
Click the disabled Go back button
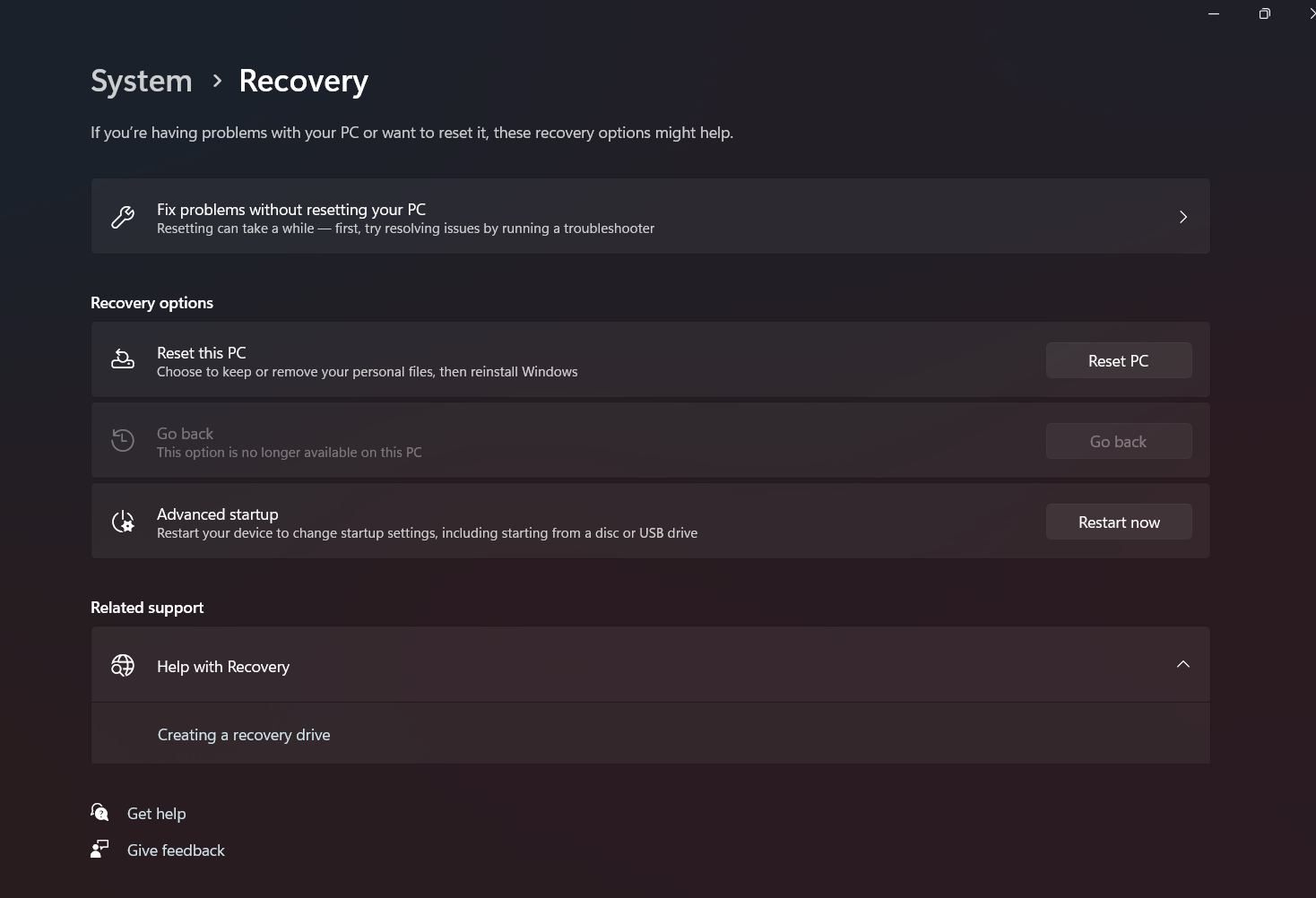[1119, 441]
